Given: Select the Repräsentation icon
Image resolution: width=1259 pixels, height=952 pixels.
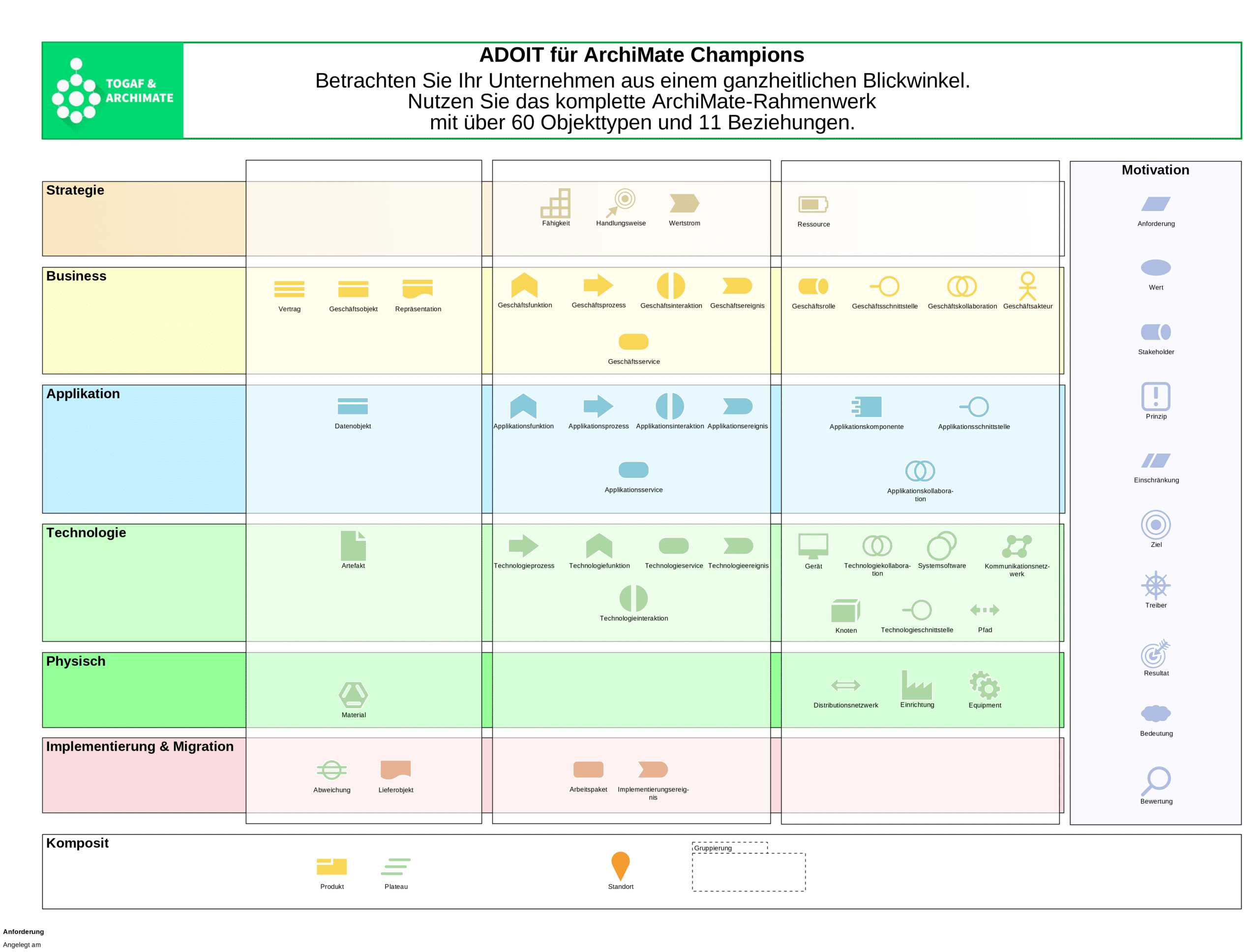Looking at the screenshot, I should coord(418,289).
